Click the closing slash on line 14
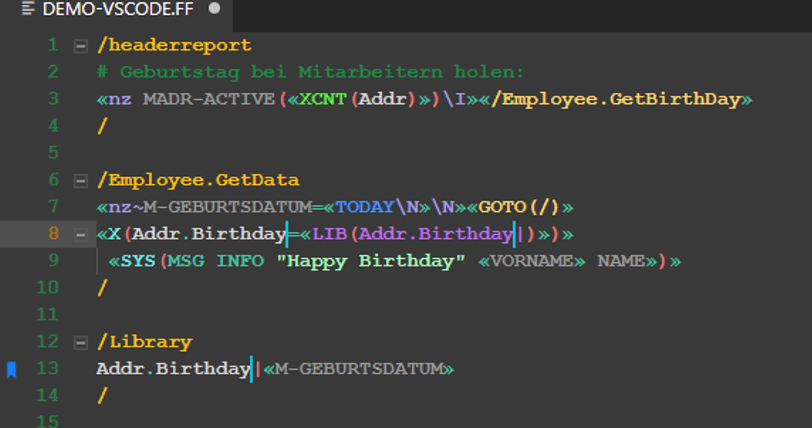Viewport: 812px width, 428px height. coord(102,395)
